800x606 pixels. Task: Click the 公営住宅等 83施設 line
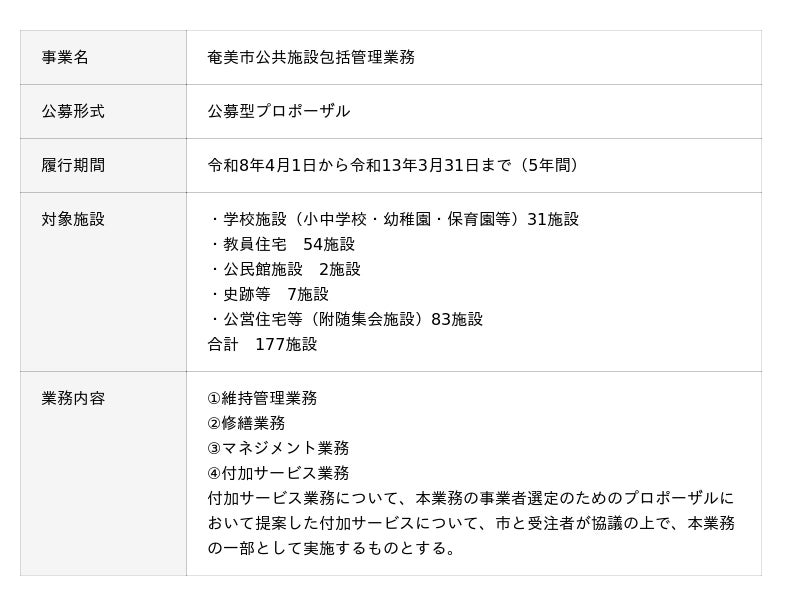coord(345,319)
